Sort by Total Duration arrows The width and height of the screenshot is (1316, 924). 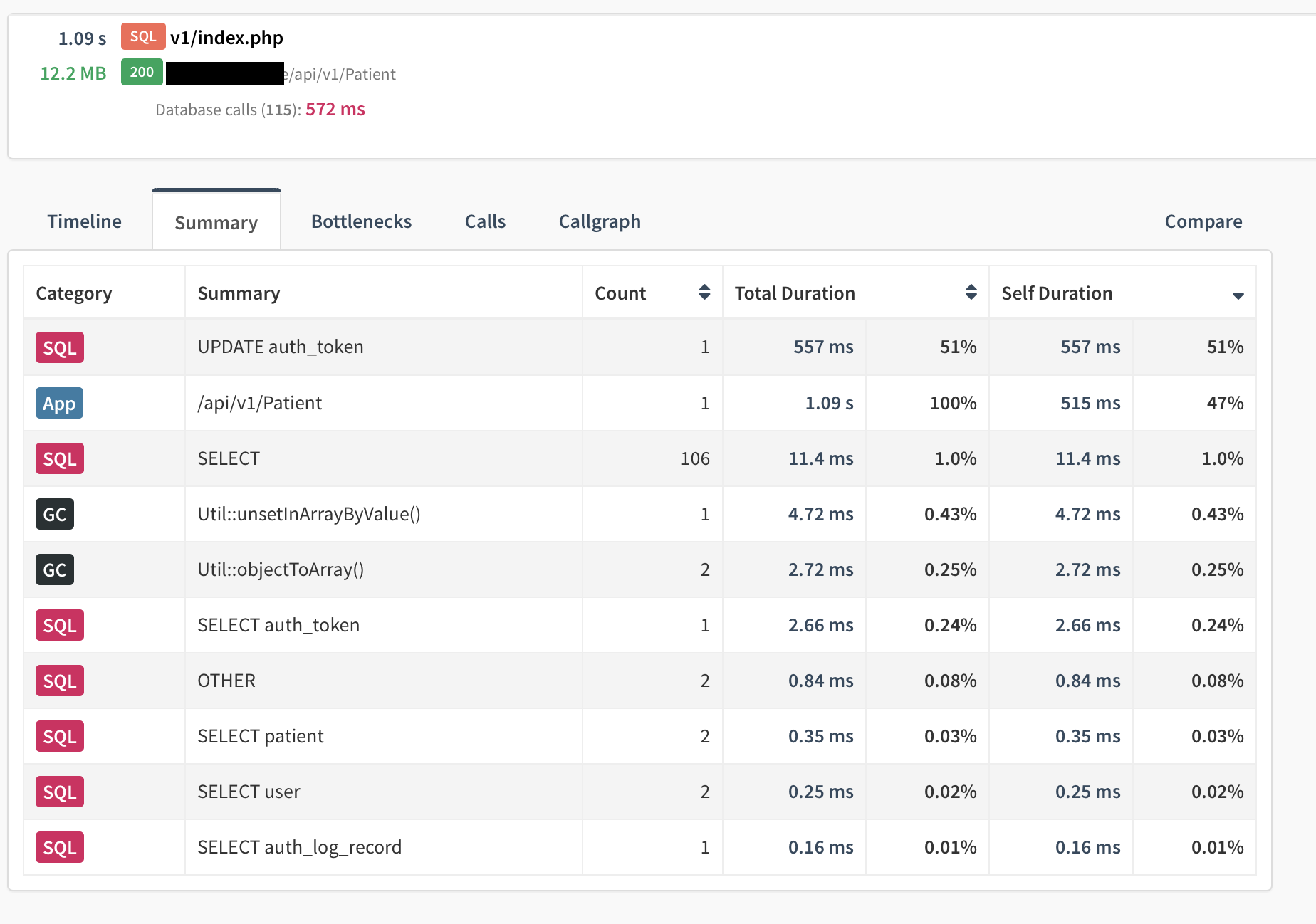[x=971, y=293]
